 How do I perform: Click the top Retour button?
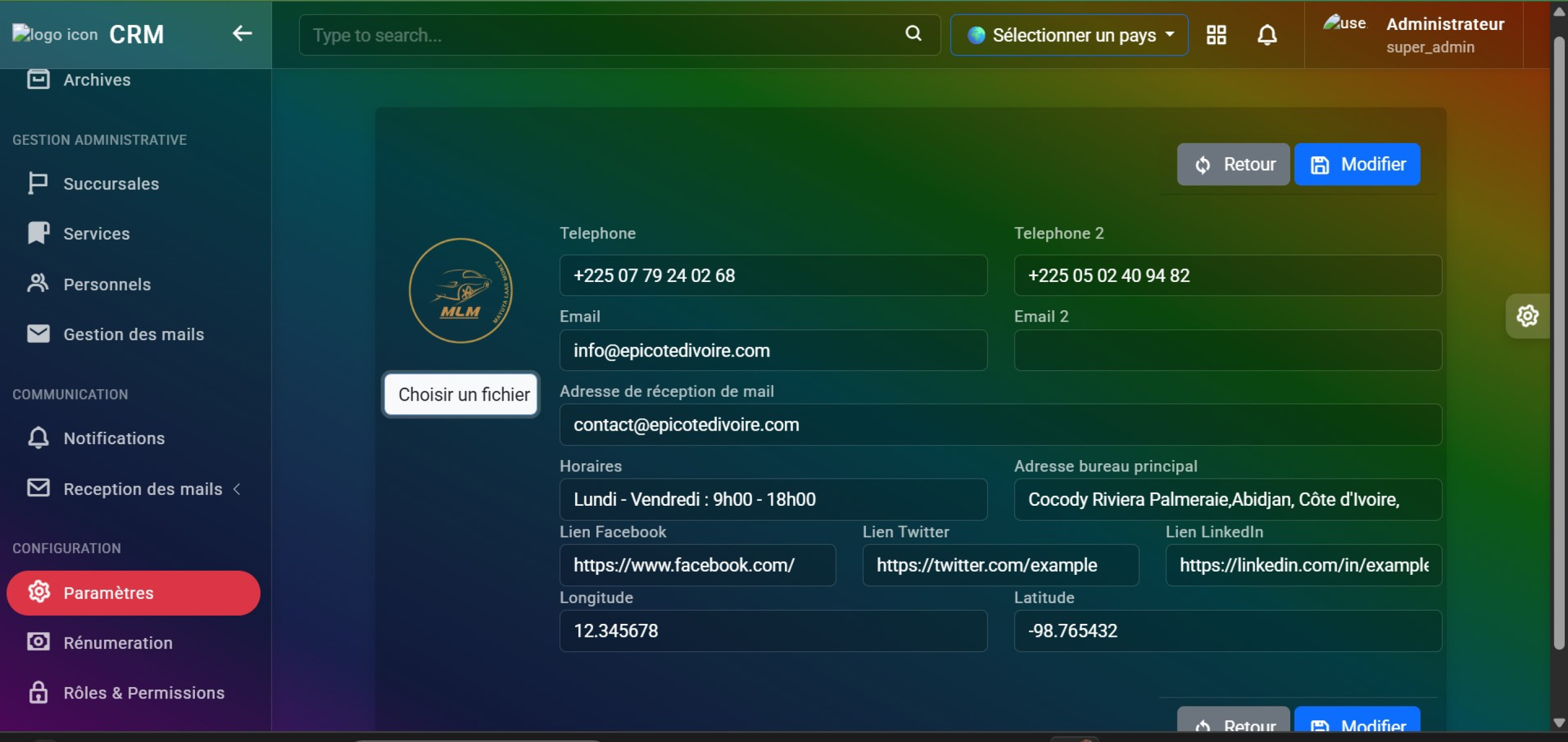pyautogui.click(x=1233, y=164)
